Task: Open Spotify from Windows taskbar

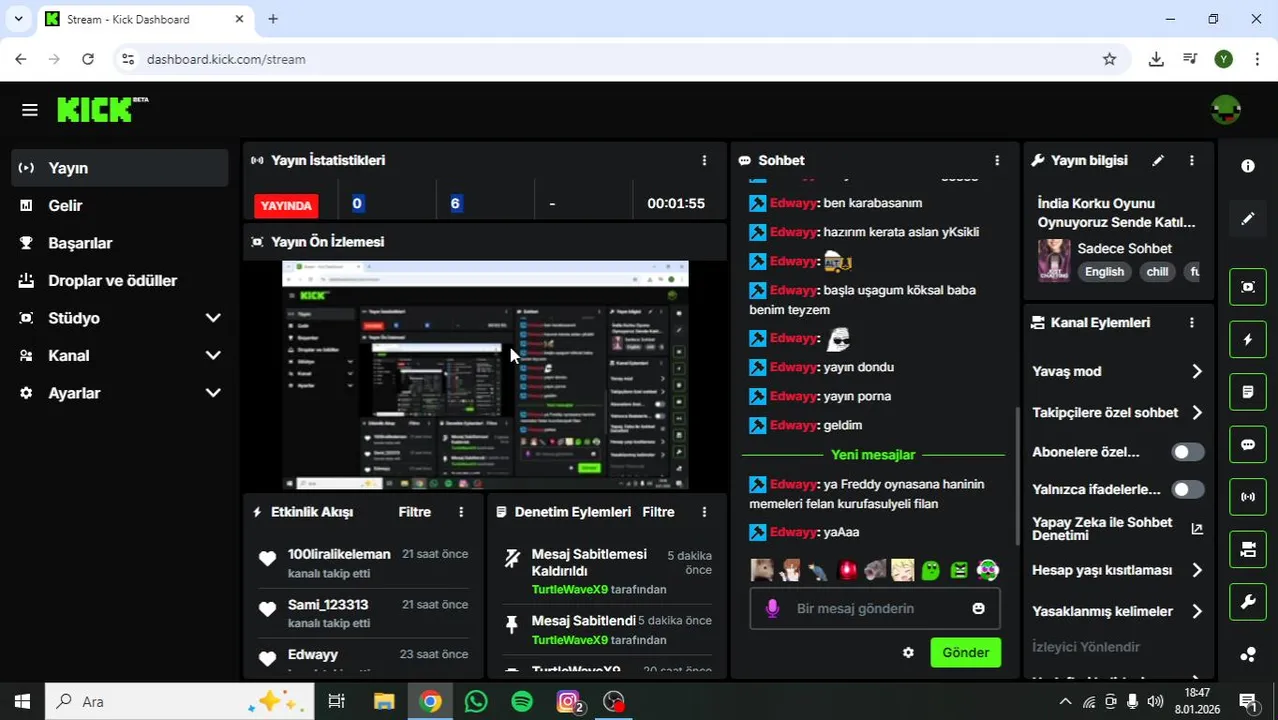Action: [522, 702]
